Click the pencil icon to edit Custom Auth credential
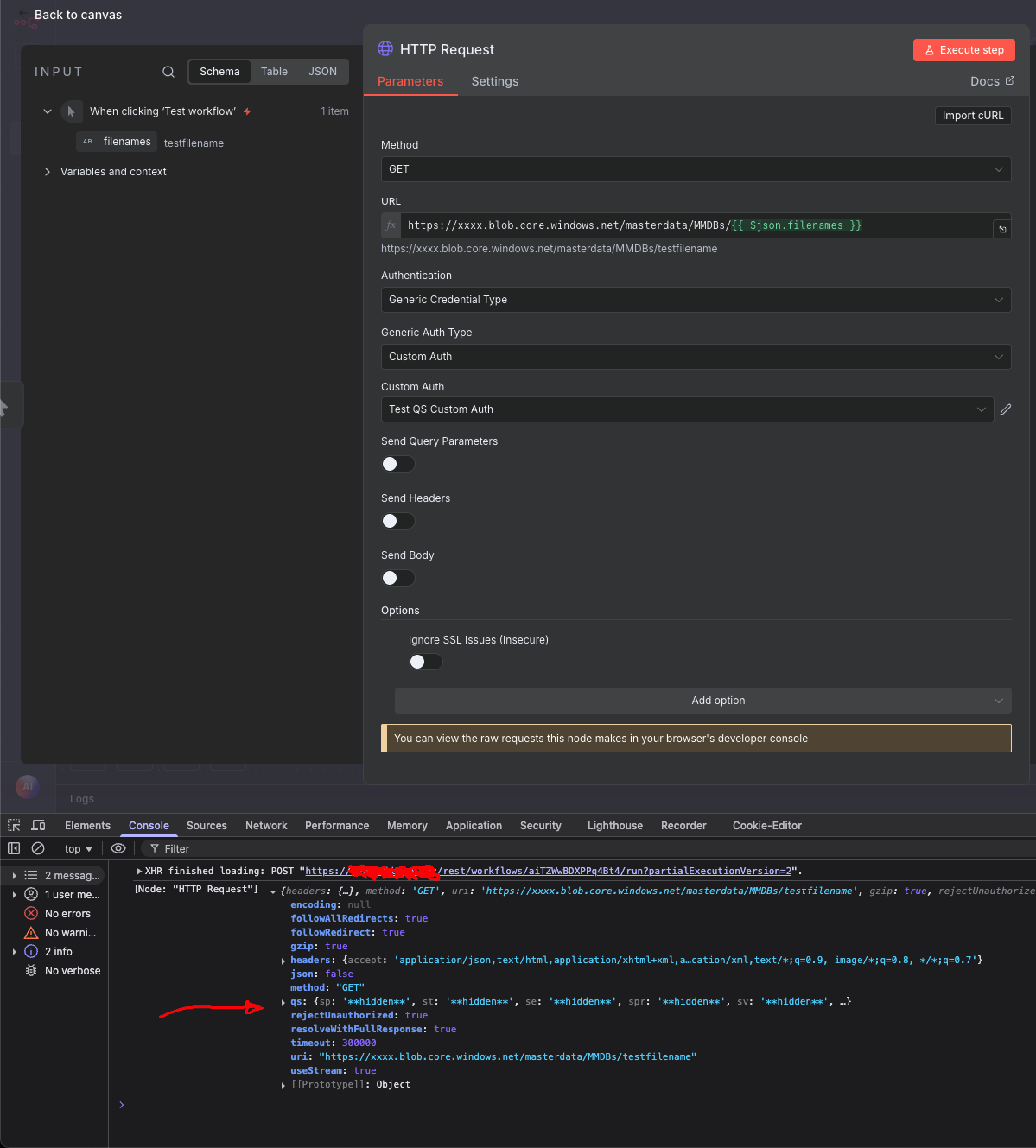The width and height of the screenshot is (1036, 1148). (x=1006, y=409)
